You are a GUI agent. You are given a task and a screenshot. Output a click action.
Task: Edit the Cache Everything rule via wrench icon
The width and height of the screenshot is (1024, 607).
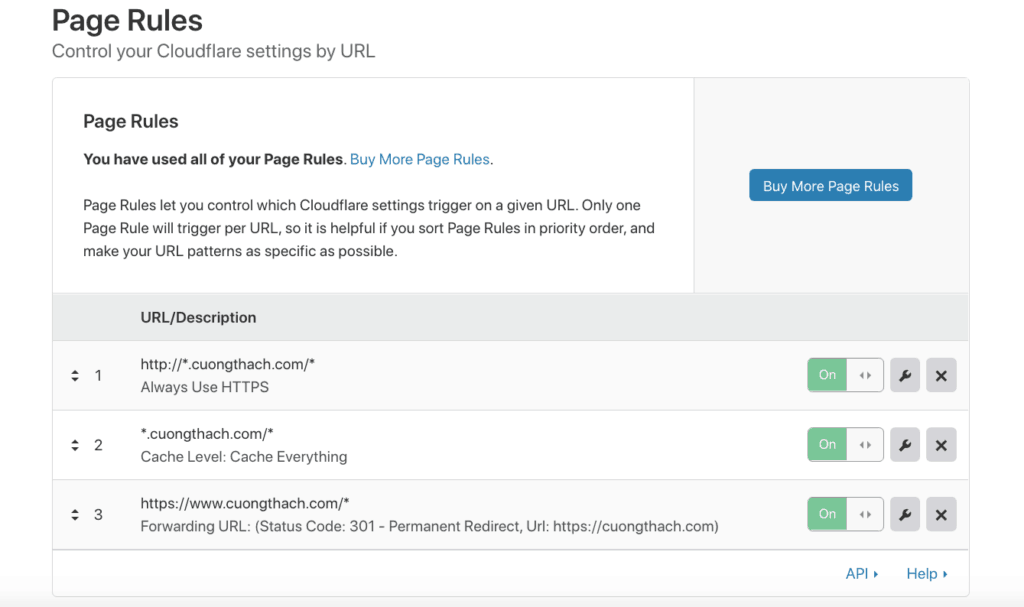904,445
